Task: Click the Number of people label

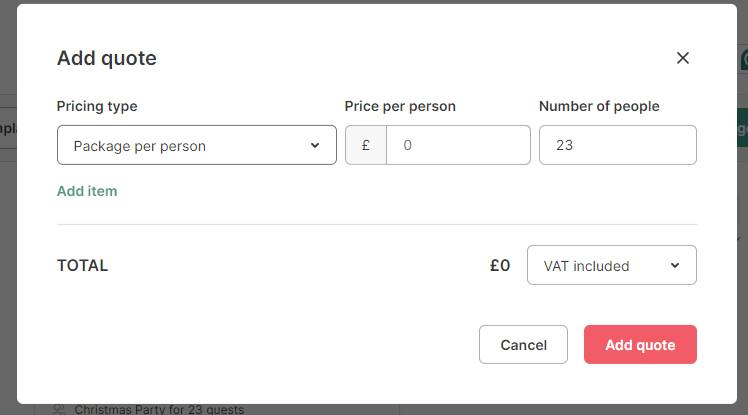Action: coord(599,106)
